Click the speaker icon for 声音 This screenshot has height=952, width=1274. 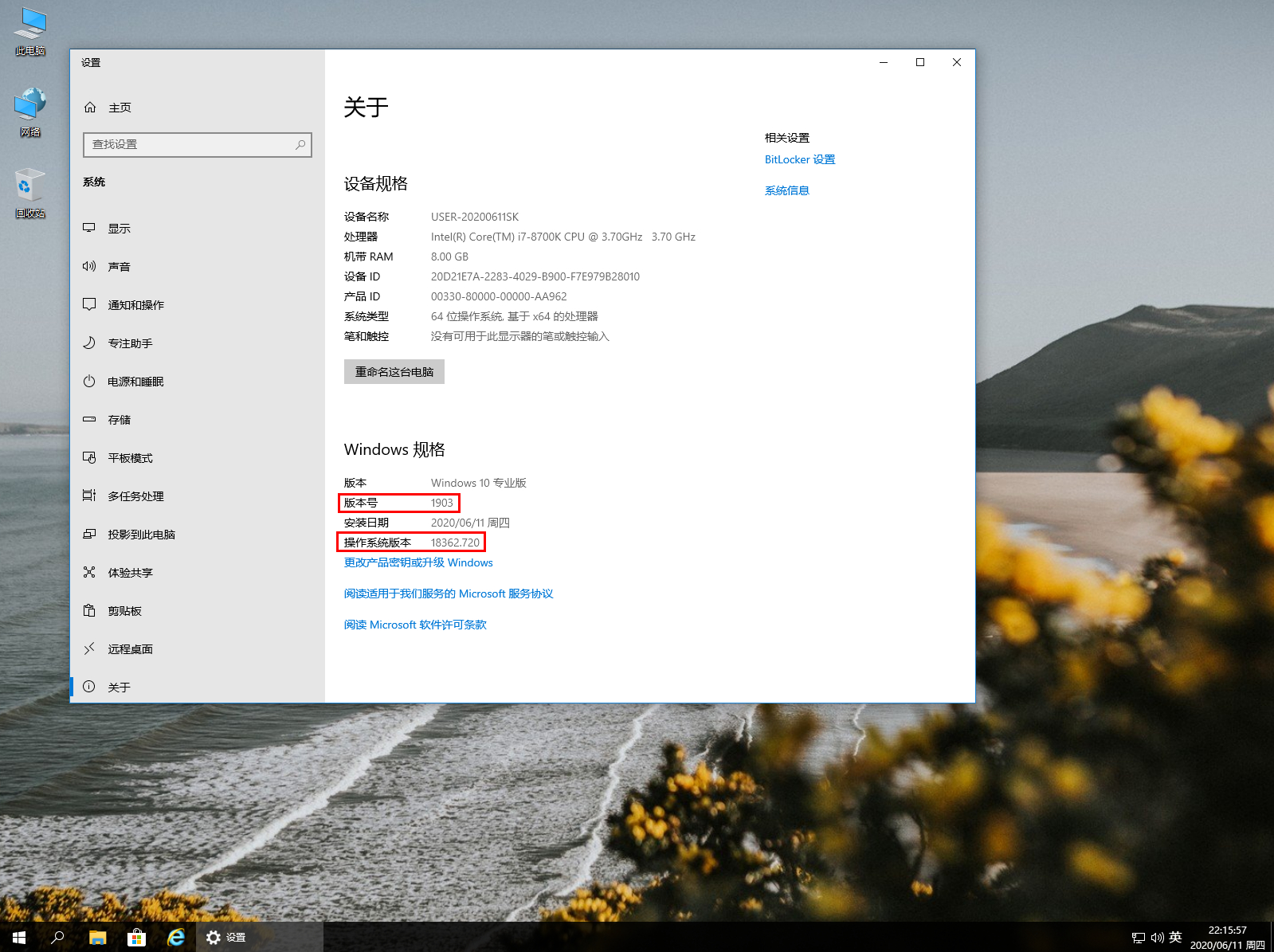pos(89,267)
